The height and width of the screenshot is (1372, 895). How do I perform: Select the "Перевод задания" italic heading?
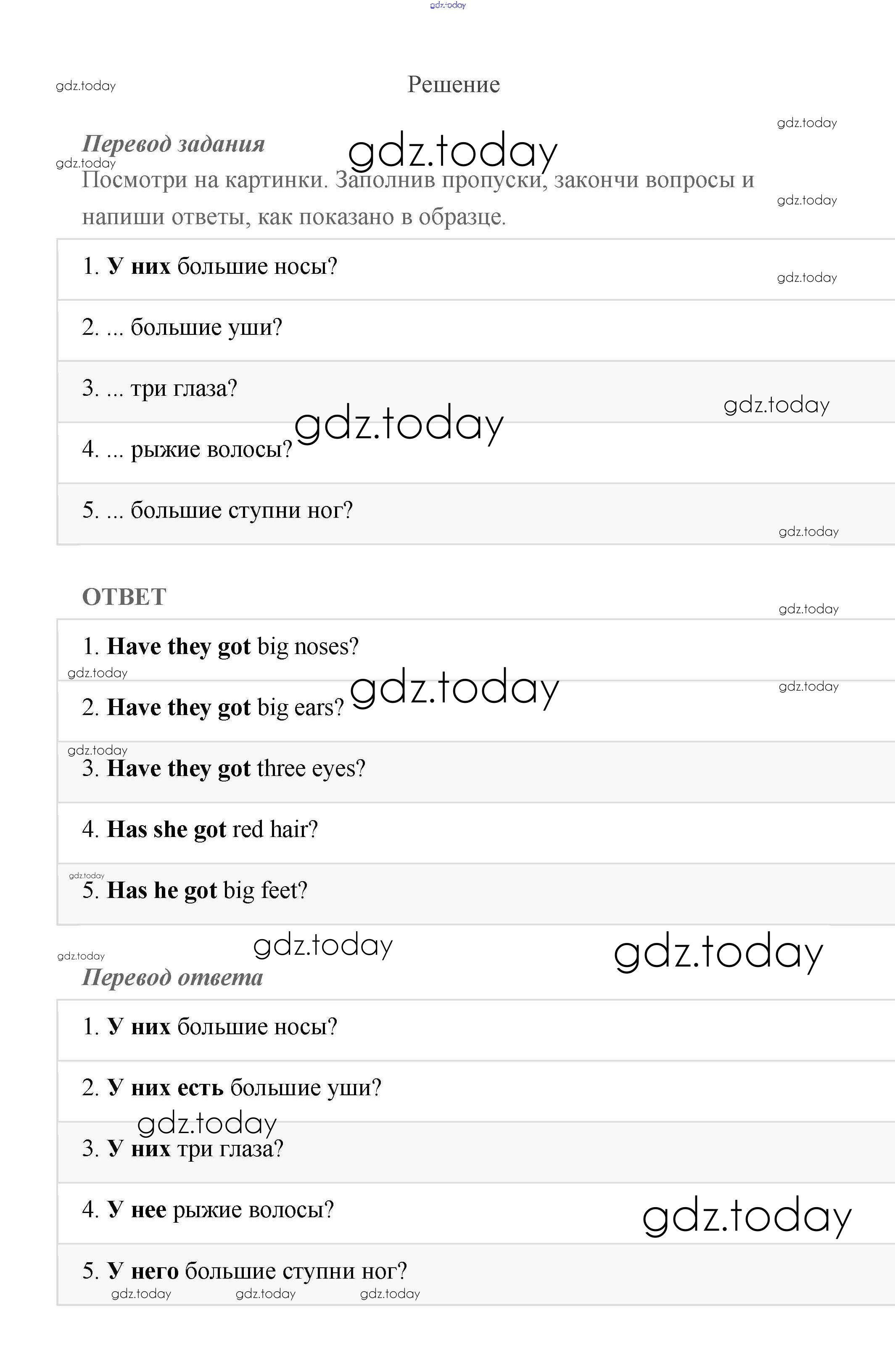coord(174,144)
